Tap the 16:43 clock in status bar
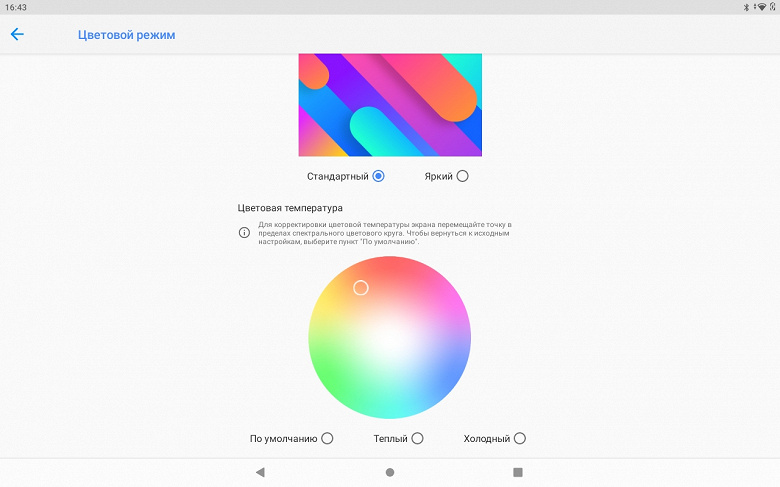780x487 pixels. 15,7
